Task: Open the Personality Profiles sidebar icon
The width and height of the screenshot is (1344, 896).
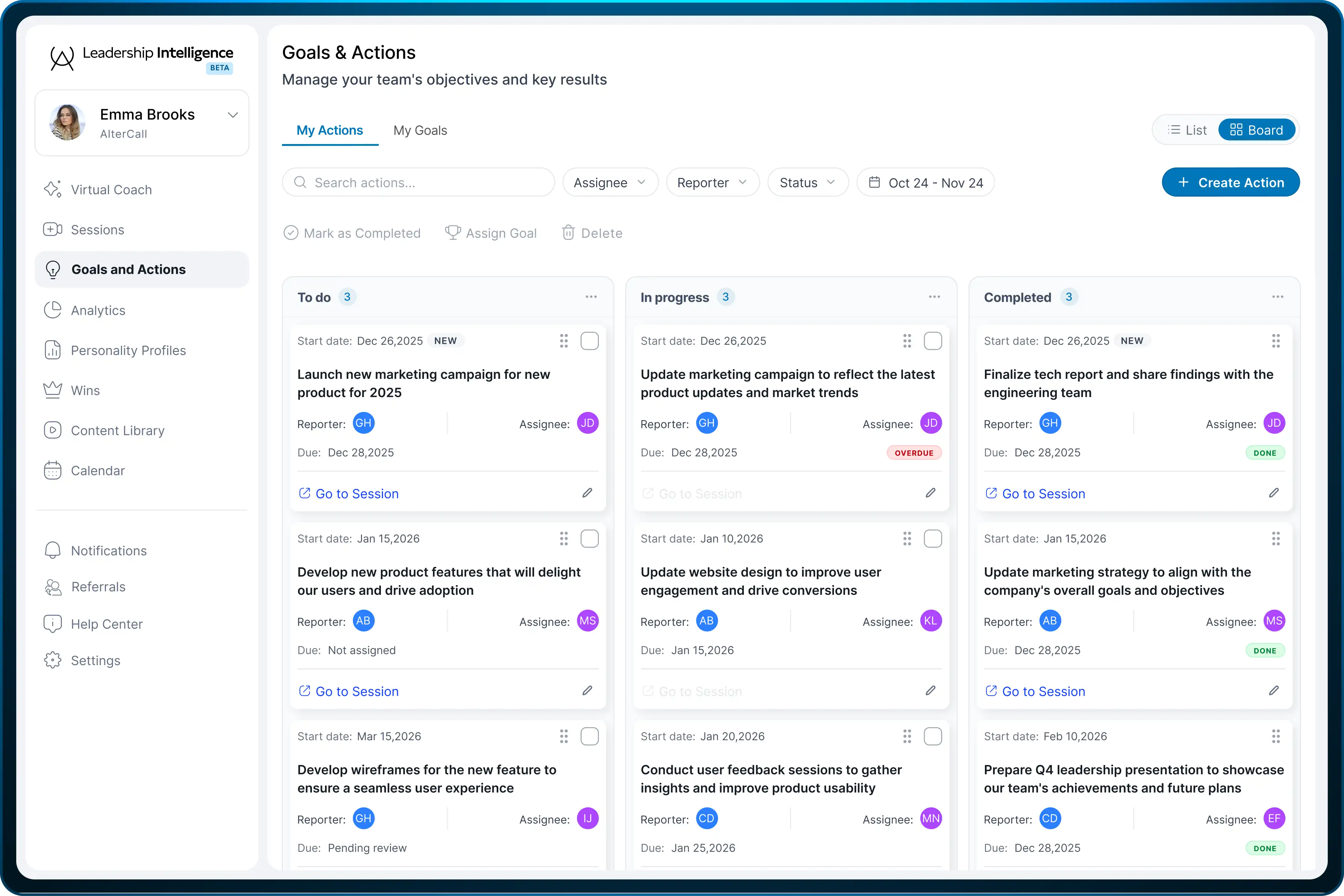Action: [x=53, y=350]
